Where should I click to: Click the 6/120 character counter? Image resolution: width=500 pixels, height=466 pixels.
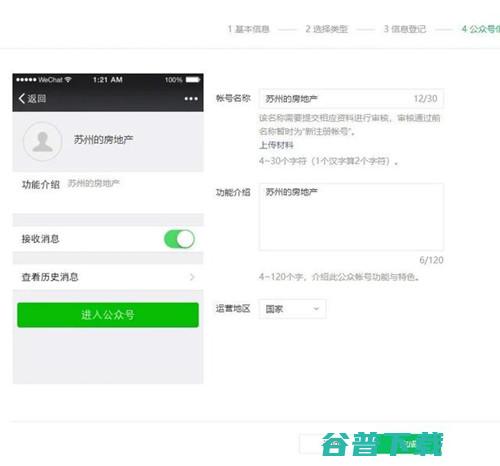(x=431, y=260)
